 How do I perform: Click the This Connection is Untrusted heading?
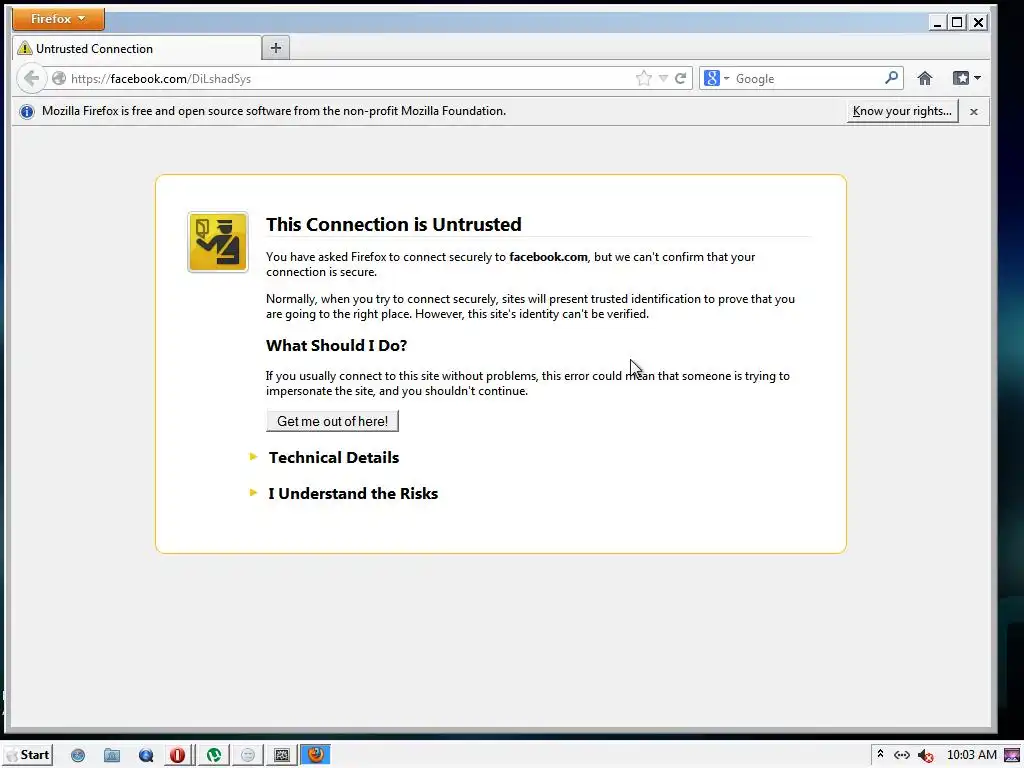point(393,224)
